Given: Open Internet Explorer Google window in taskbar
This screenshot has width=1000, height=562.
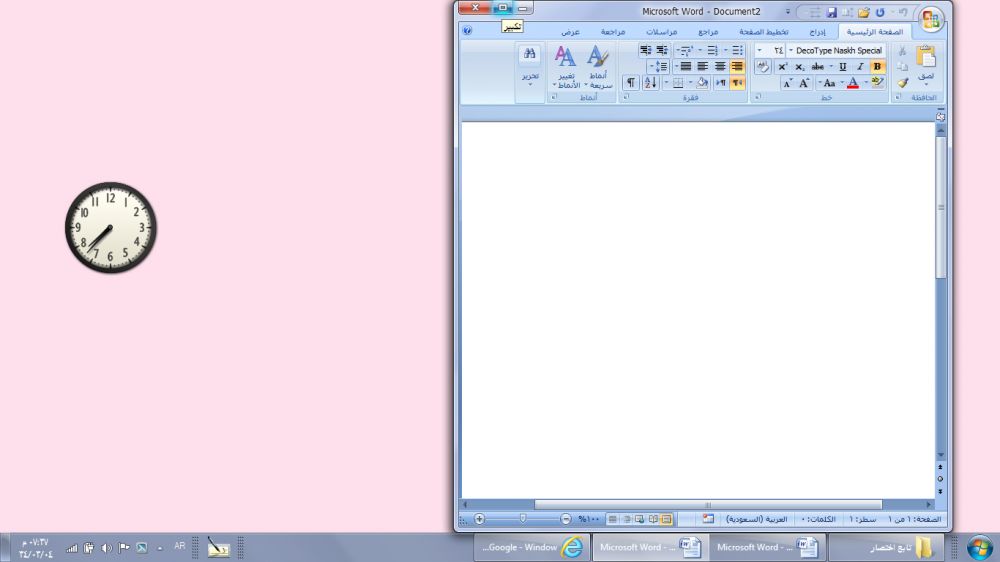Looking at the screenshot, I should 531,547.
